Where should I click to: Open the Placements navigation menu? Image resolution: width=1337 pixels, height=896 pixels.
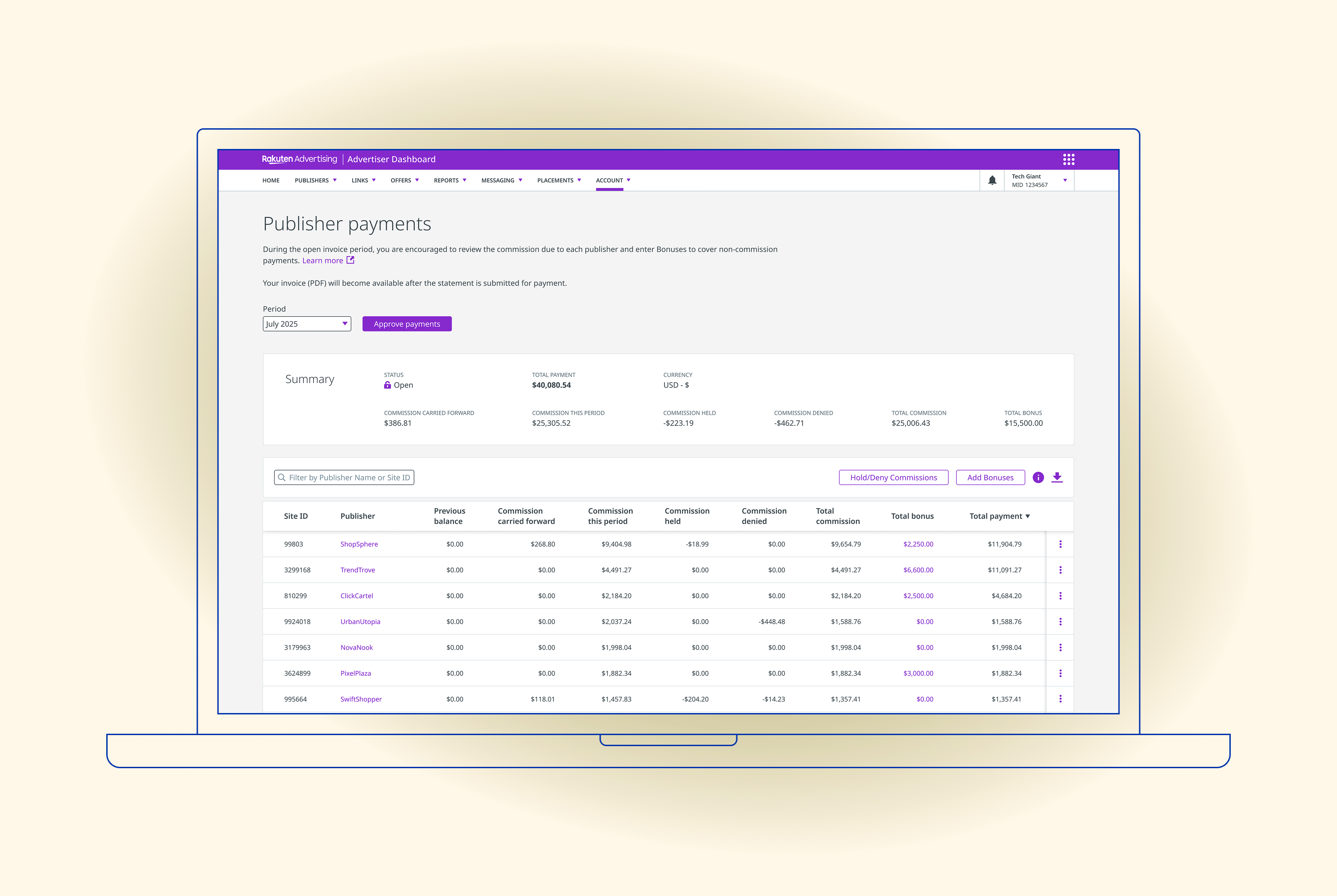[x=559, y=181]
